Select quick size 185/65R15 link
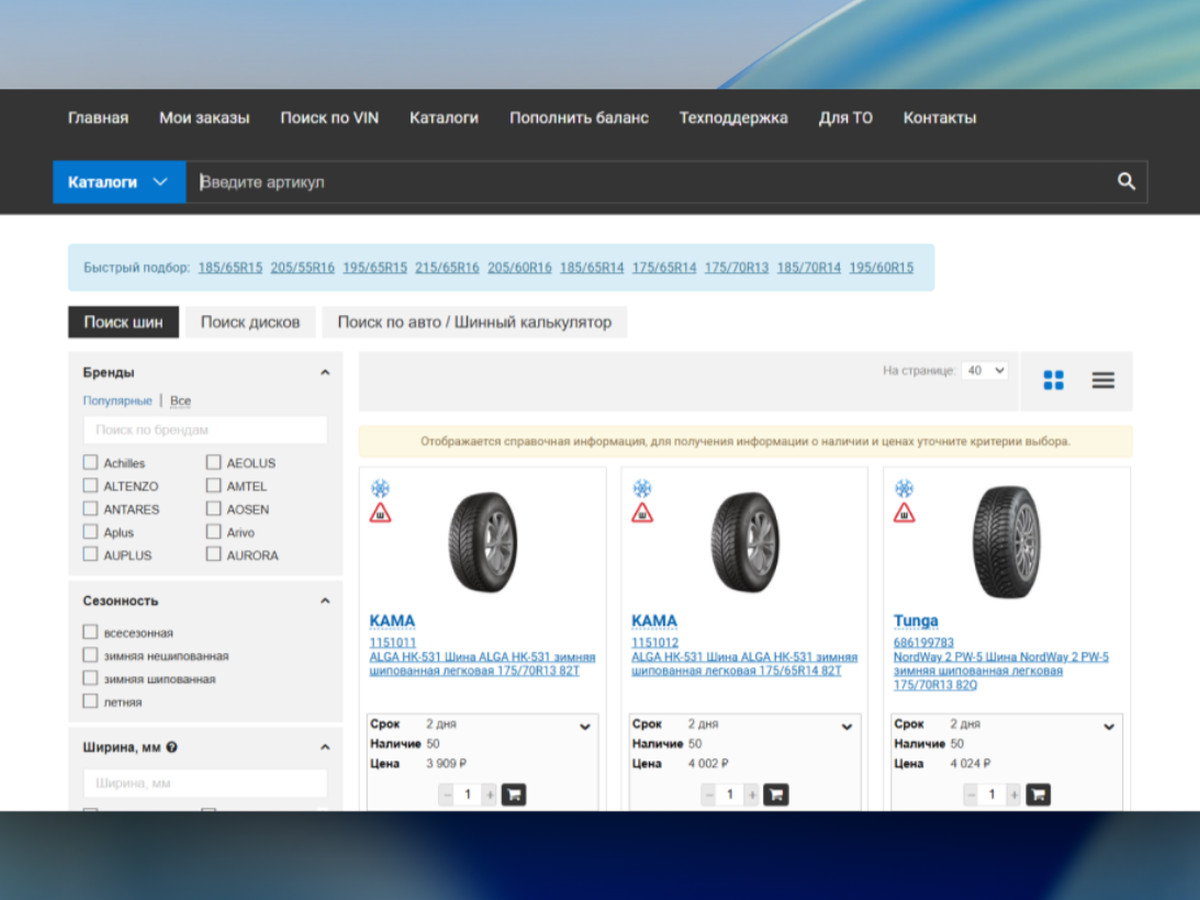 (230, 268)
